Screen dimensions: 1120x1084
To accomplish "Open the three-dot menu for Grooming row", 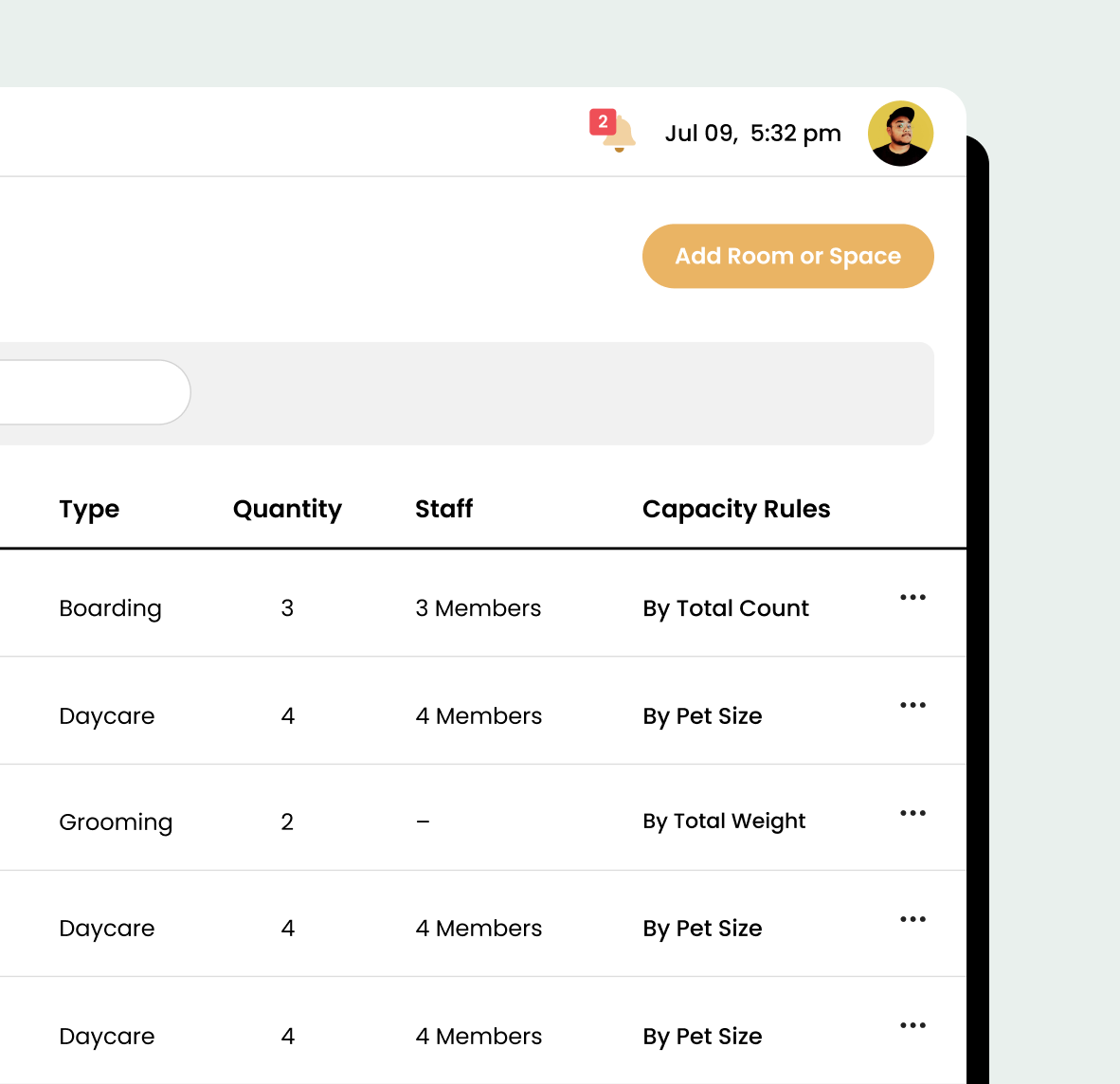I will tap(912, 813).
